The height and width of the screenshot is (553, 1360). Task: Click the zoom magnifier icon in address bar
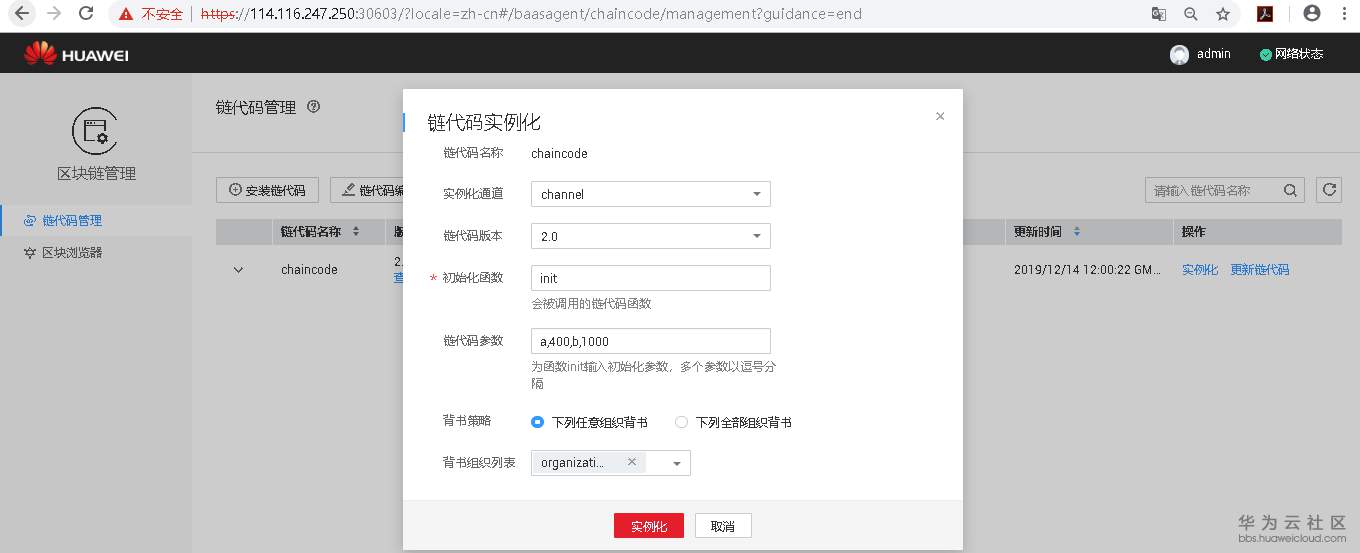coord(1190,14)
